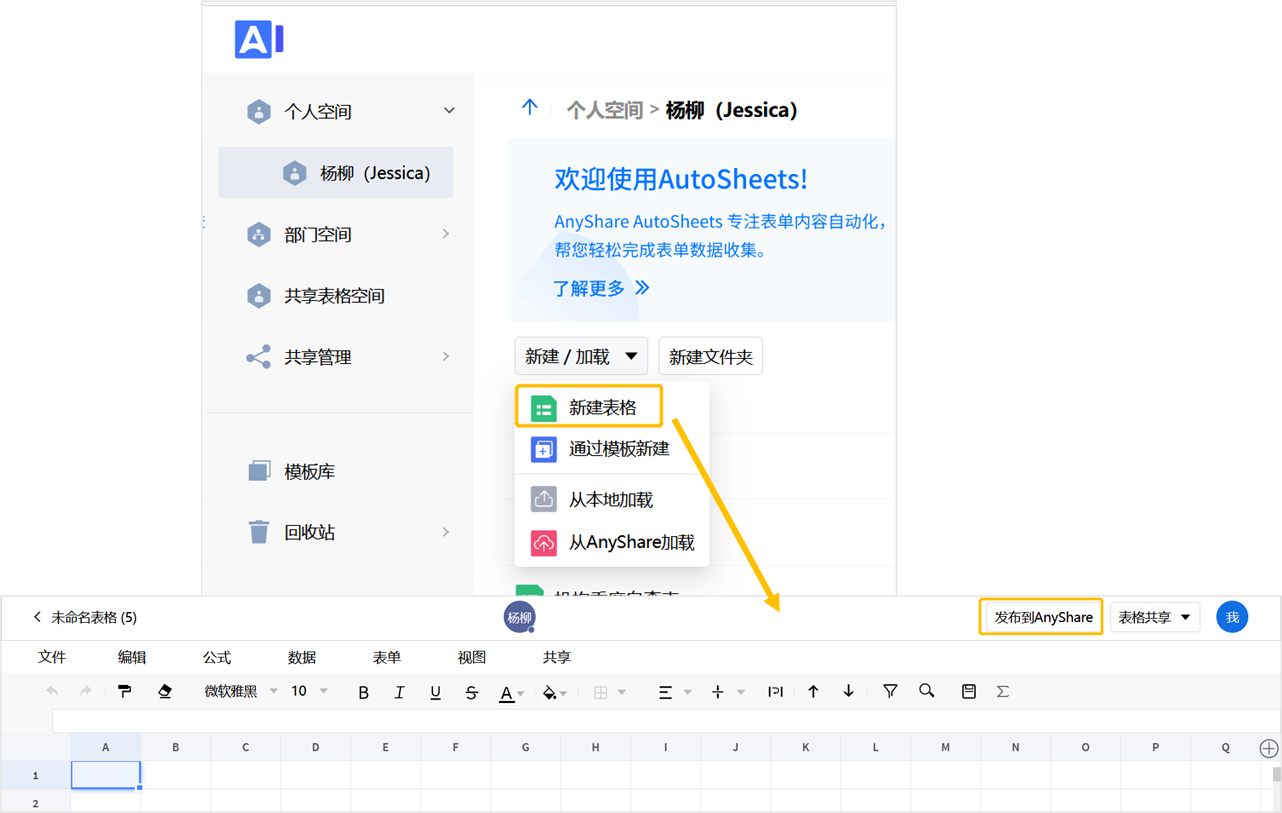Open the 编辑 menu
Image resolution: width=1282 pixels, height=813 pixels.
click(132, 657)
